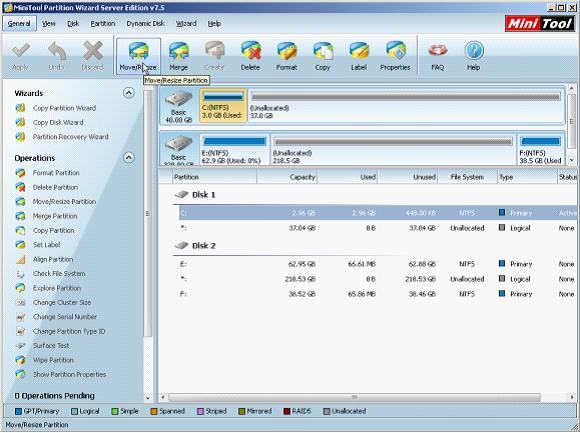Select the E: partition row
Image resolution: width=580 pixels, height=433 pixels.
378,264
